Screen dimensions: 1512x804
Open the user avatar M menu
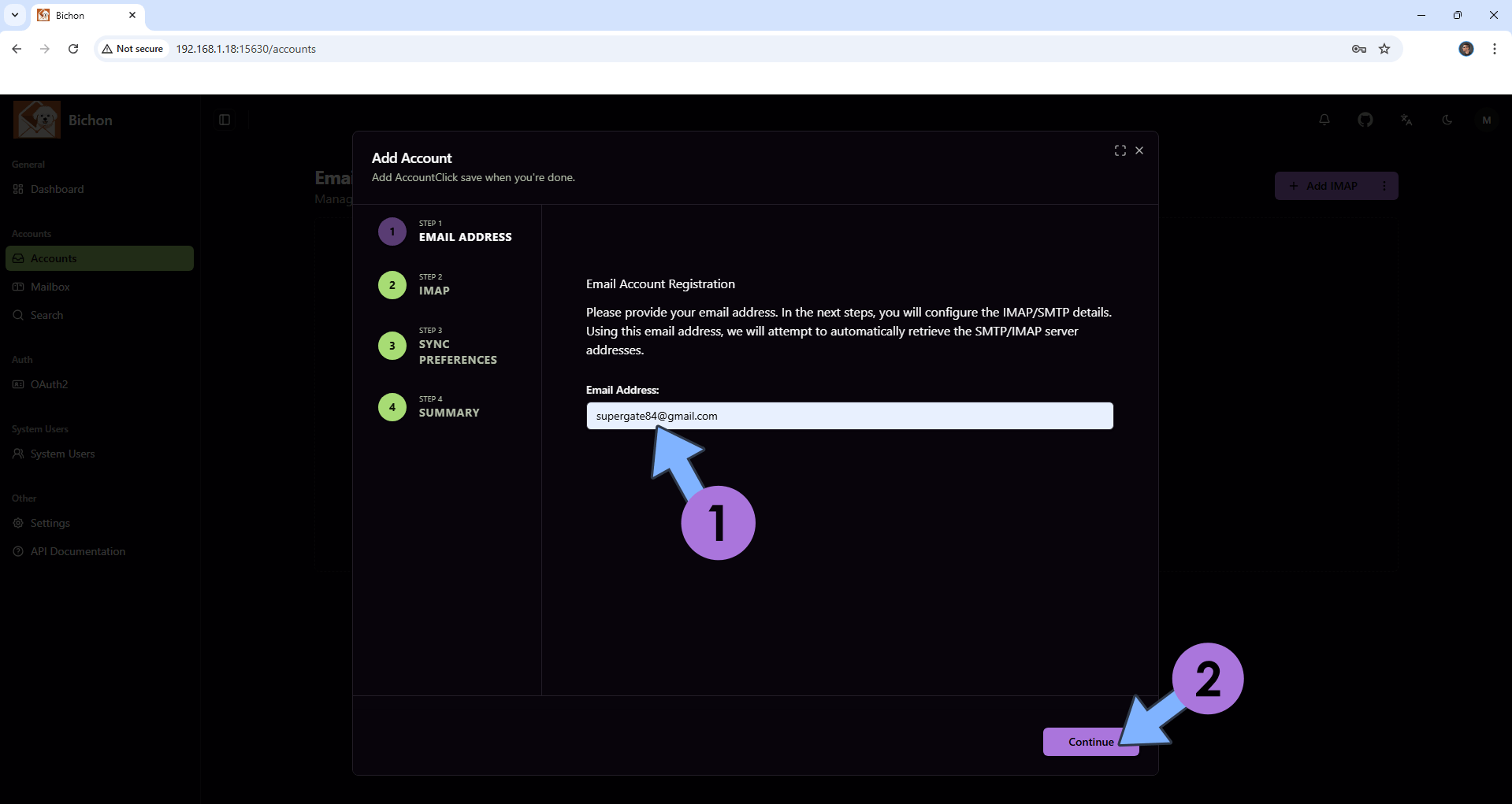[1487, 120]
